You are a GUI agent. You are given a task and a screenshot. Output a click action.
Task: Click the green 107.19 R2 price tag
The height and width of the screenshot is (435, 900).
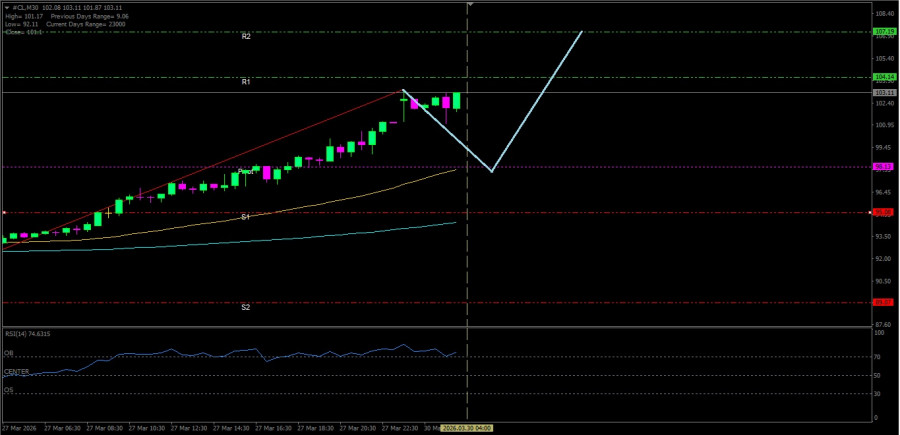pos(883,32)
